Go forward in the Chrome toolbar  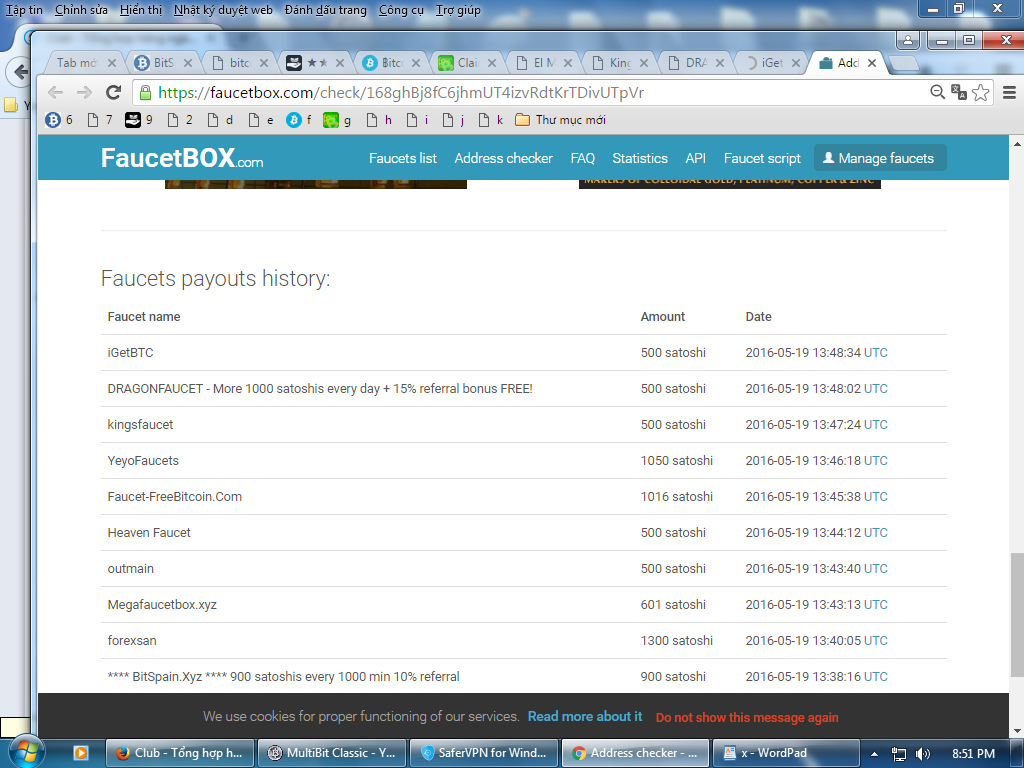[x=84, y=92]
